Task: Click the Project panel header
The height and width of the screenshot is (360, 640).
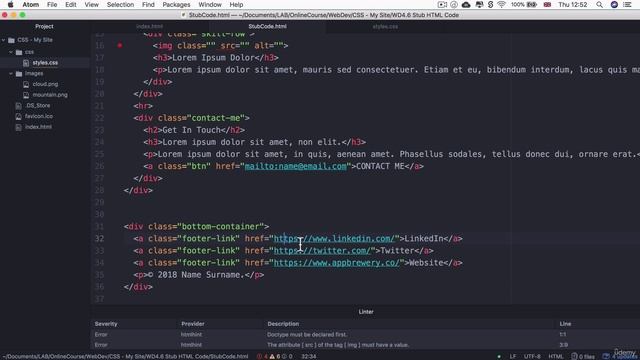Action: pos(44,27)
